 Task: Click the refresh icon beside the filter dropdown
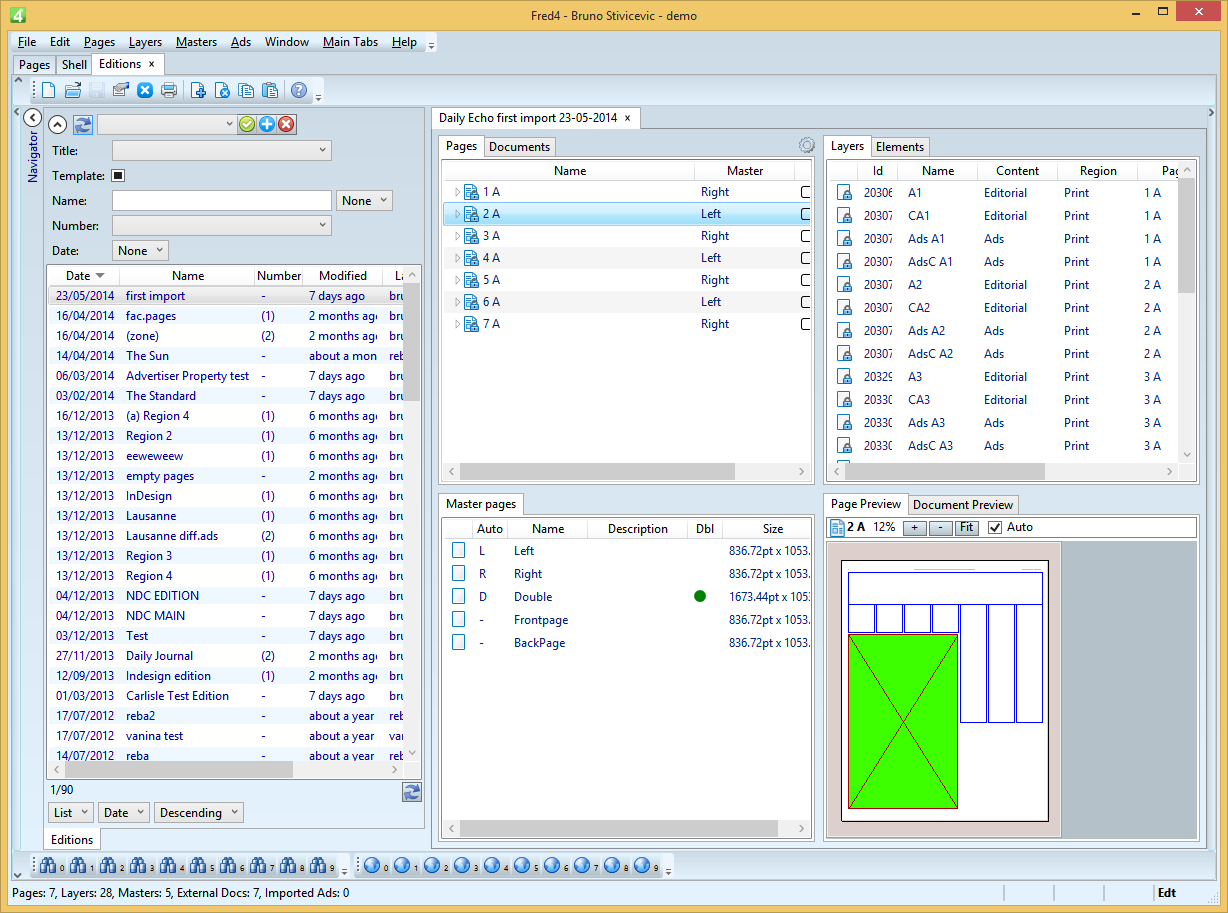[82, 124]
